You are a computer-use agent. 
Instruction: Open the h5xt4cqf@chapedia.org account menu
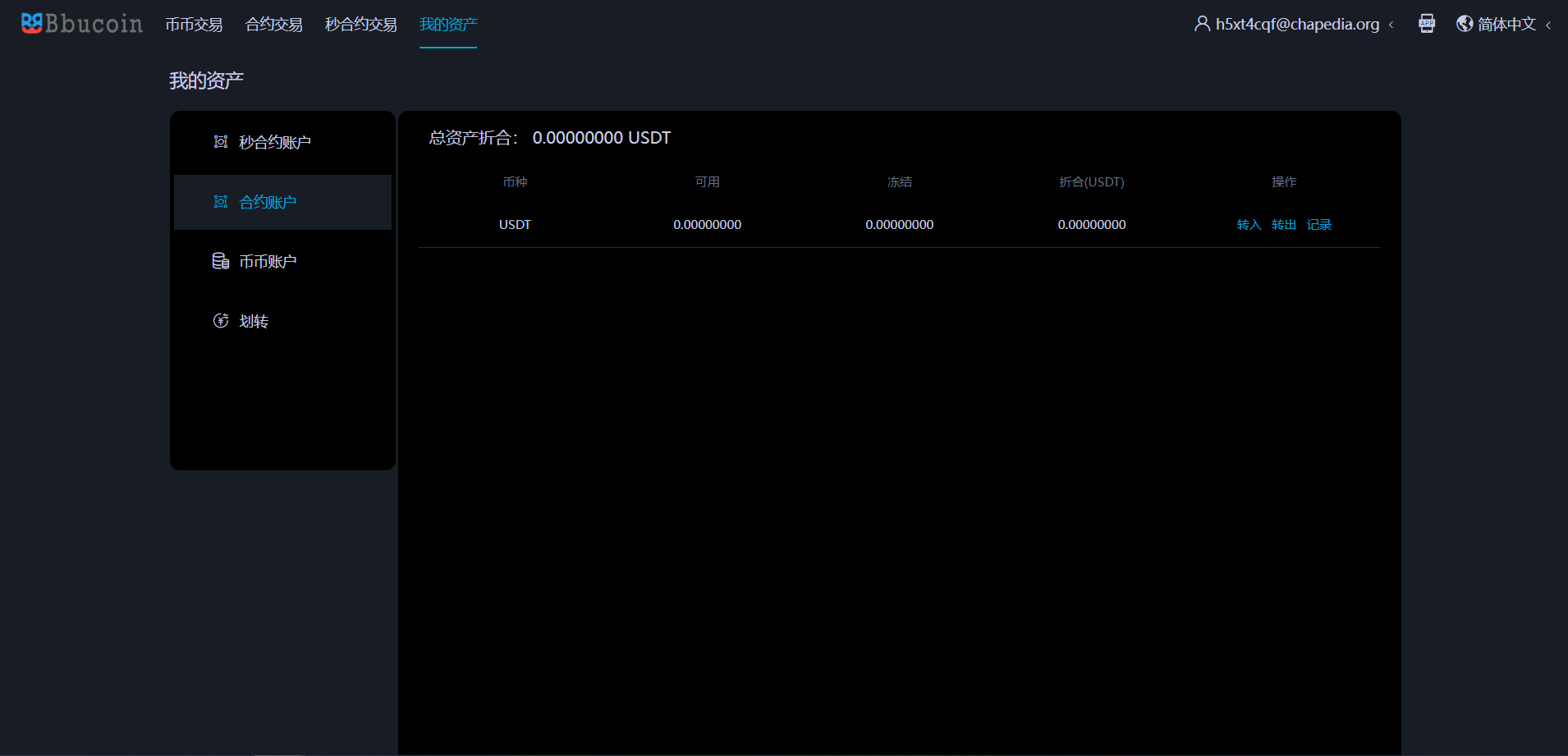(x=1297, y=24)
